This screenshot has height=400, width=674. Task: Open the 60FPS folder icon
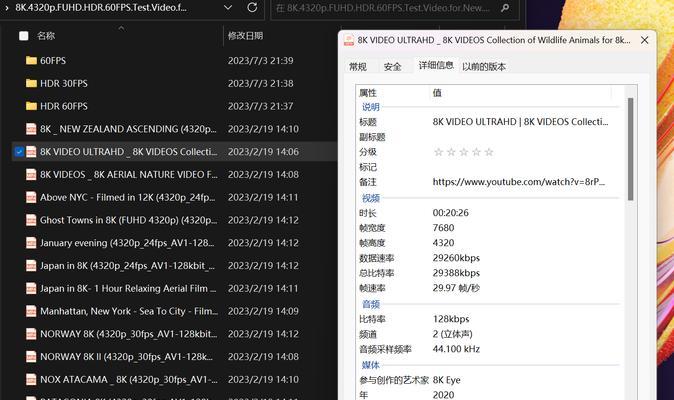[x=31, y=61]
